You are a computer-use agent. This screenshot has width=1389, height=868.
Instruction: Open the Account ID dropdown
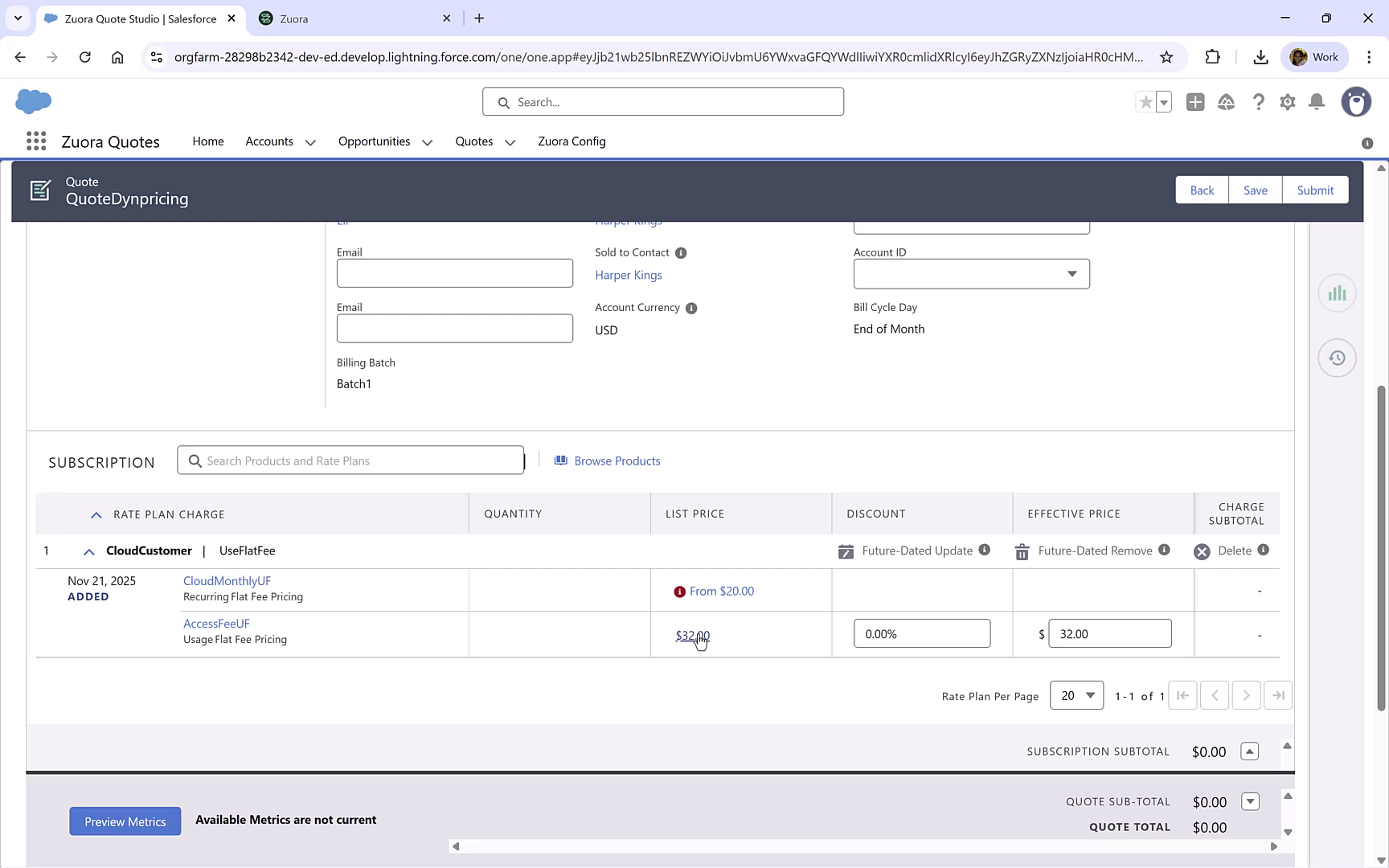pyautogui.click(x=1072, y=273)
